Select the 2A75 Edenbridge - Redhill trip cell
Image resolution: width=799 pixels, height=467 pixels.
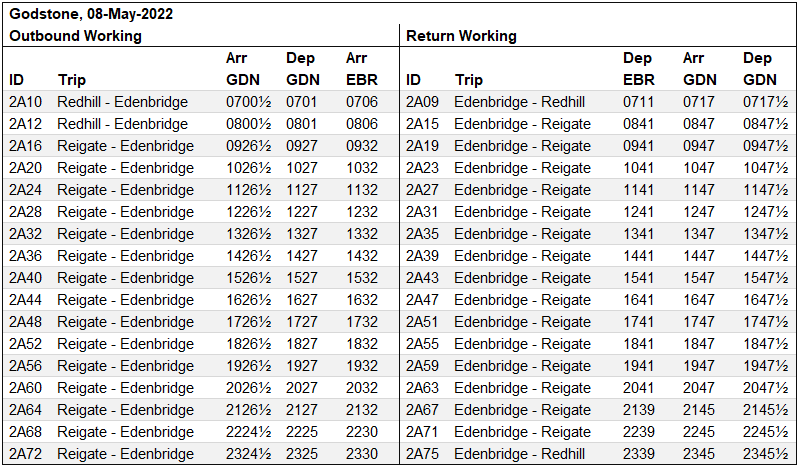519,454
